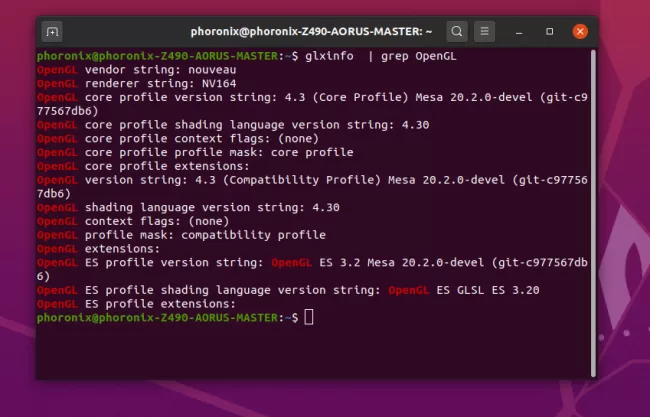Click the terminal vertical scrollbar

[593, 213]
